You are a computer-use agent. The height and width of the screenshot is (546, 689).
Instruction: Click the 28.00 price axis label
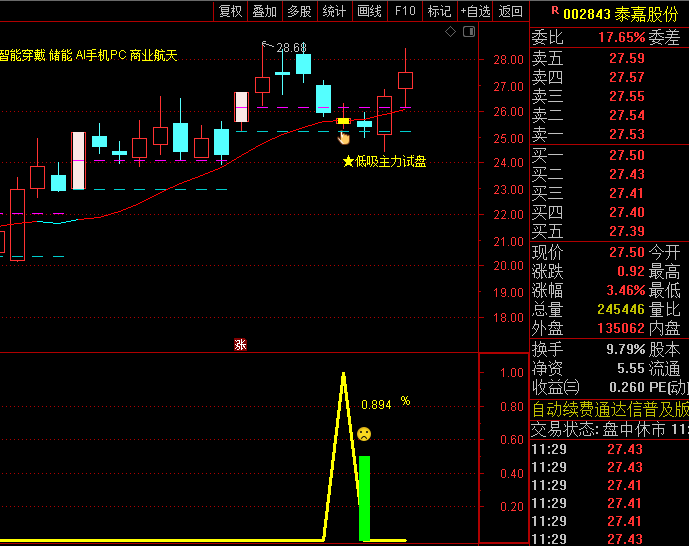(508, 60)
